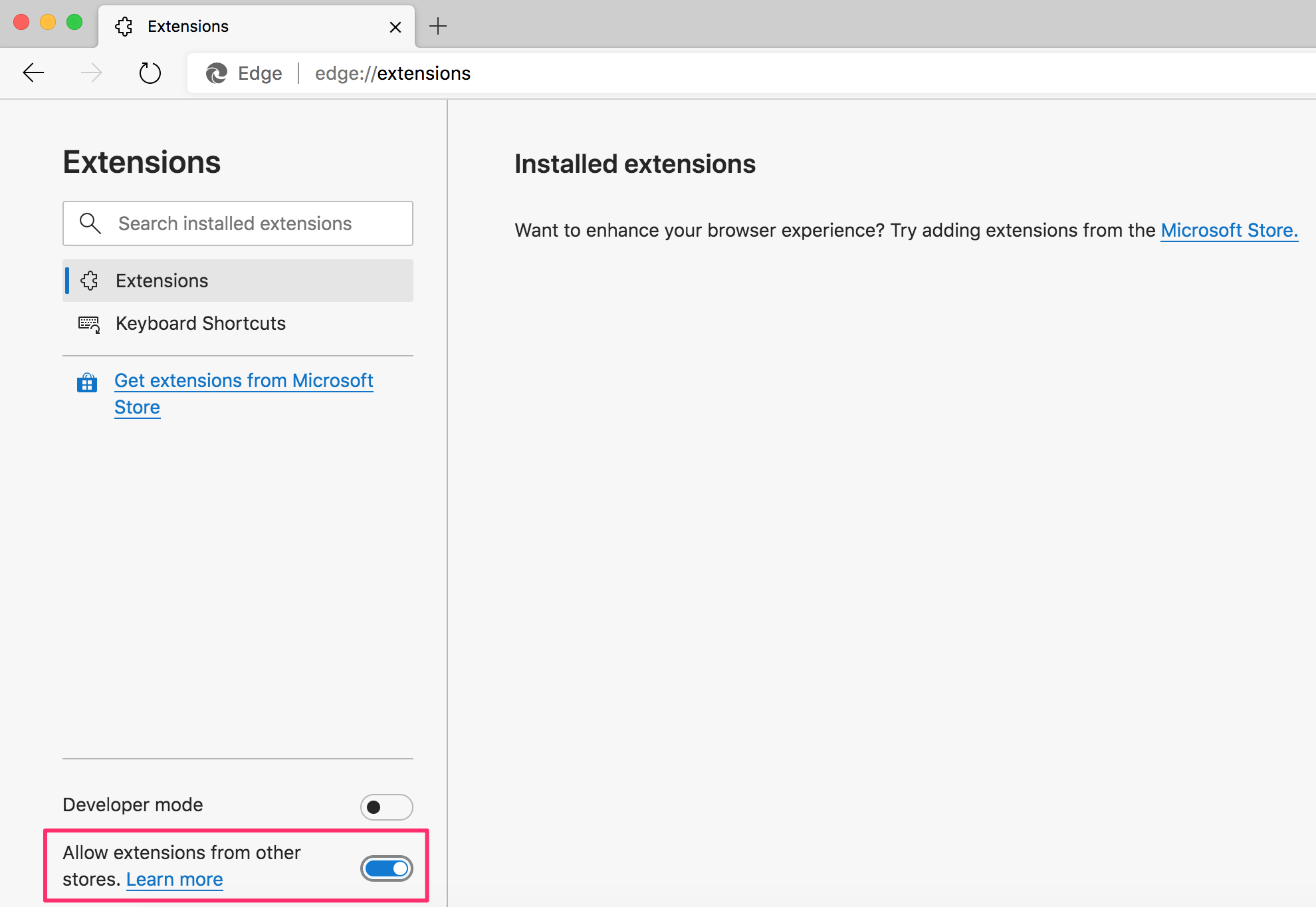Image resolution: width=1316 pixels, height=907 pixels.
Task: Toggle the highlighted Allow extensions switch off
Action: click(386, 868)
